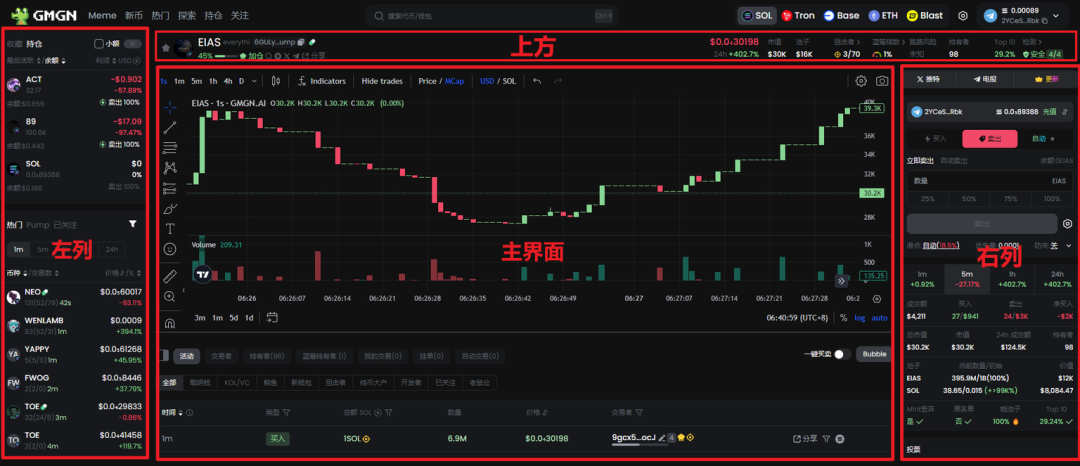Viewport: 1080px width, 466px height.
Task: Collapse the left column toggle
Action: [x=132, y=44]
